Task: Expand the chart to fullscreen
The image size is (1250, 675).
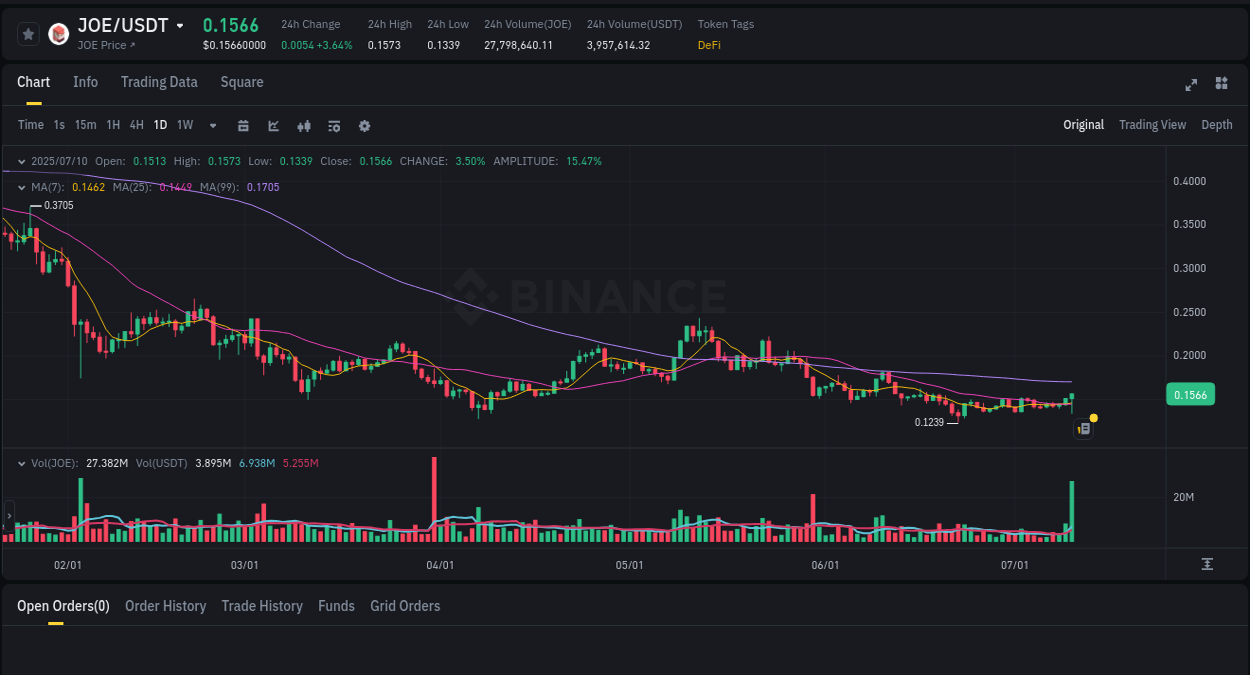Action: 1191,85
